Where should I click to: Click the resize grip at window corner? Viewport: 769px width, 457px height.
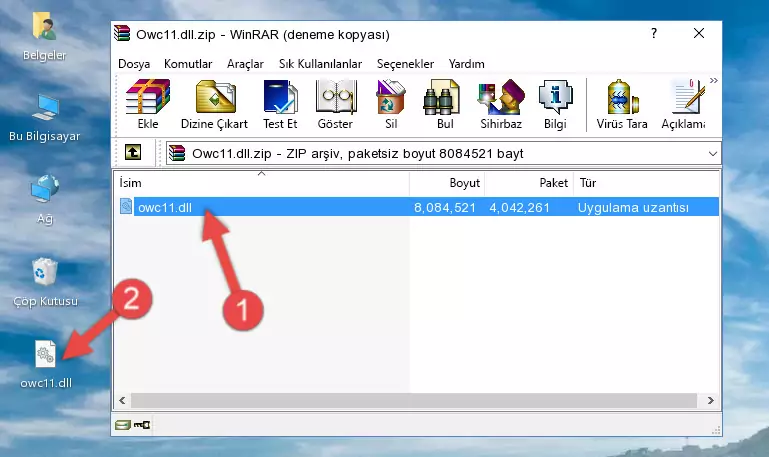tap(717, 431)
